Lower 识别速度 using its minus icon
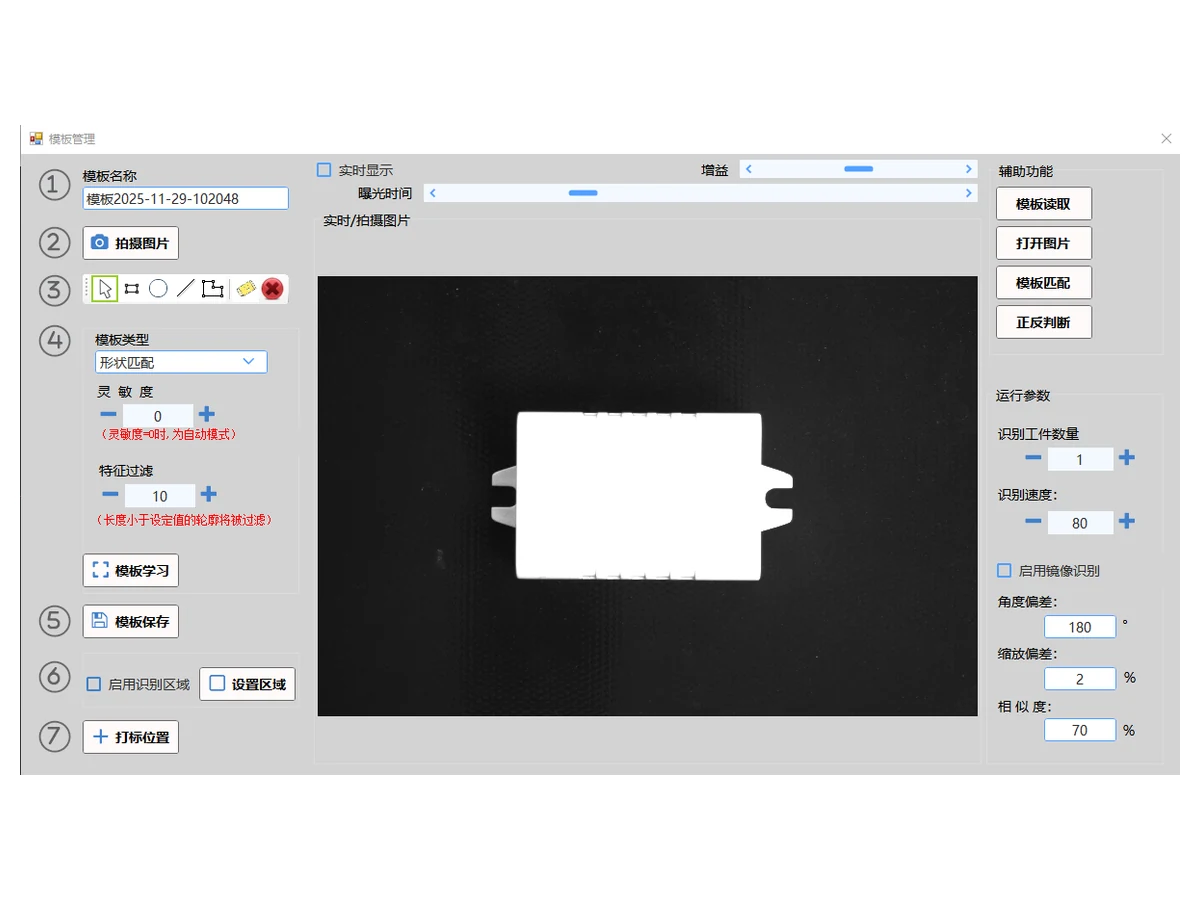The image size is (1200, 900). click(x=1033, y=521)
